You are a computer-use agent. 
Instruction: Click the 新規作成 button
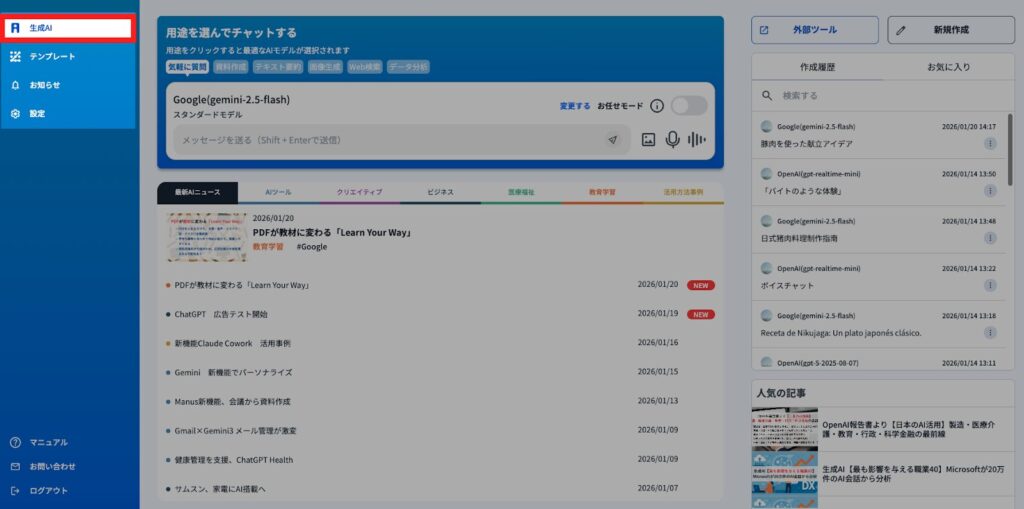951,30
